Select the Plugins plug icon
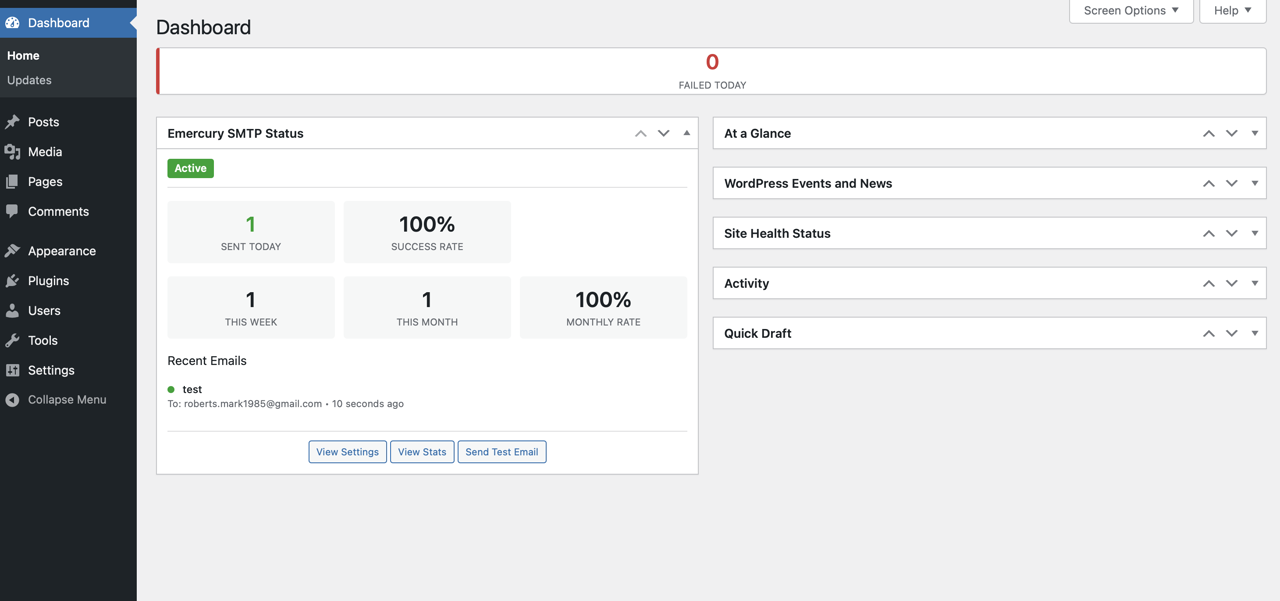 pos(14,280)
